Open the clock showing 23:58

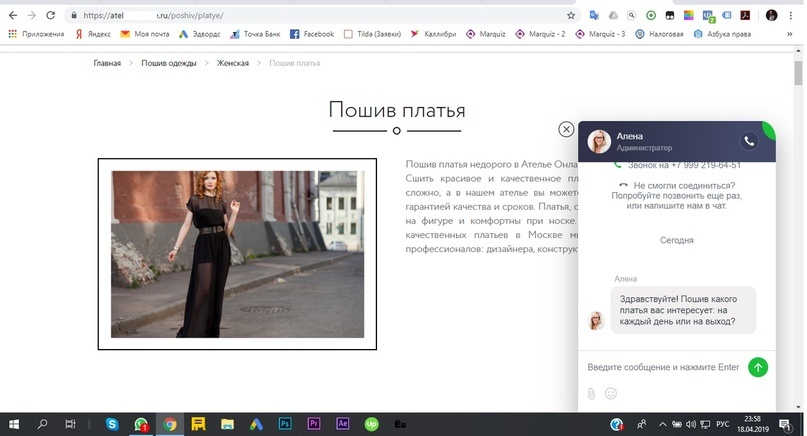tap(752, 424)
